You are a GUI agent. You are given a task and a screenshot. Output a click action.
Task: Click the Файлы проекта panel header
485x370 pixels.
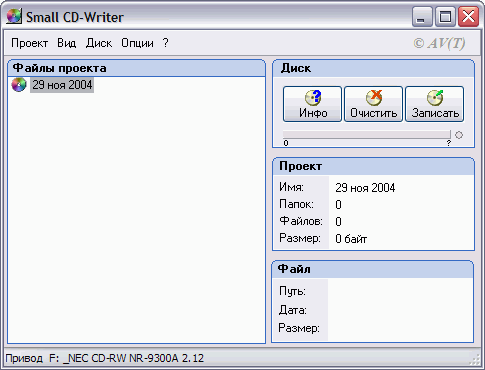[136, 68]
